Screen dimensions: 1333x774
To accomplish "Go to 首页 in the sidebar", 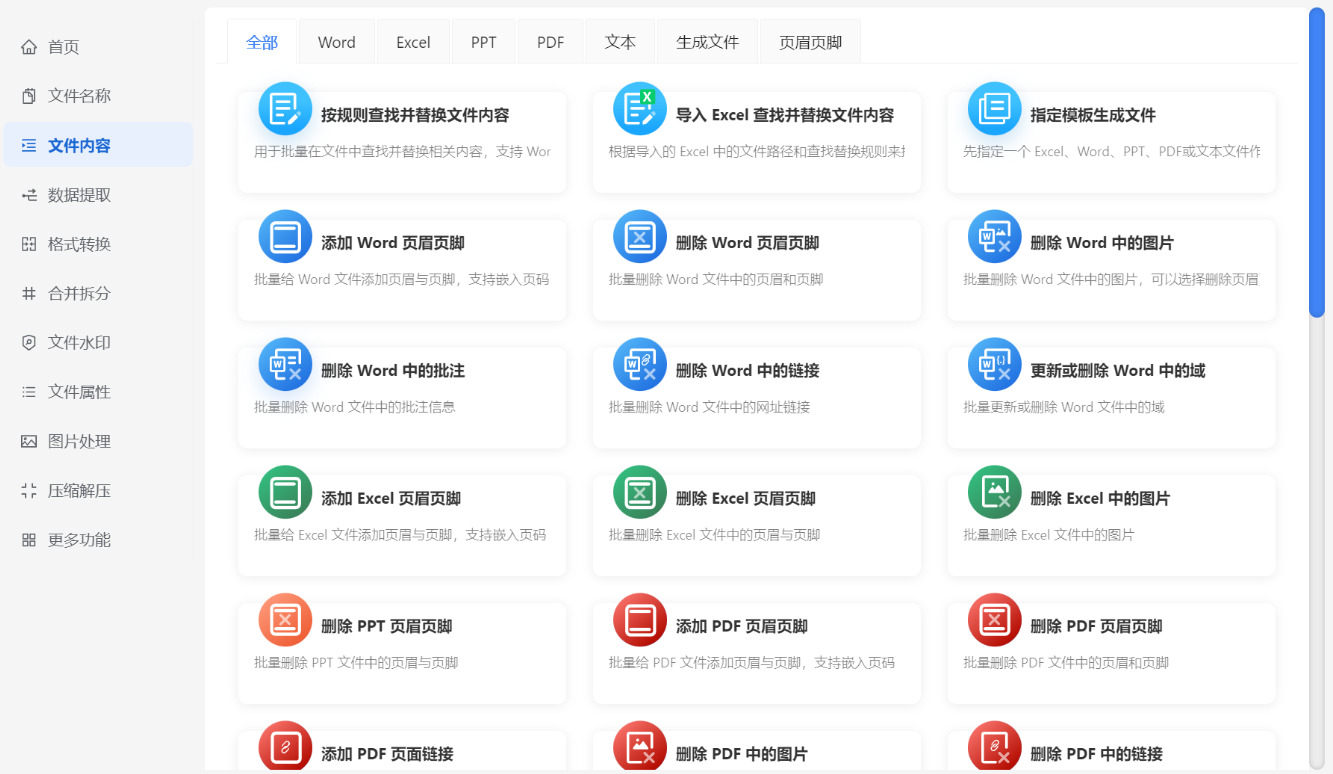I will pyautogui.click(x=98, y=47).
